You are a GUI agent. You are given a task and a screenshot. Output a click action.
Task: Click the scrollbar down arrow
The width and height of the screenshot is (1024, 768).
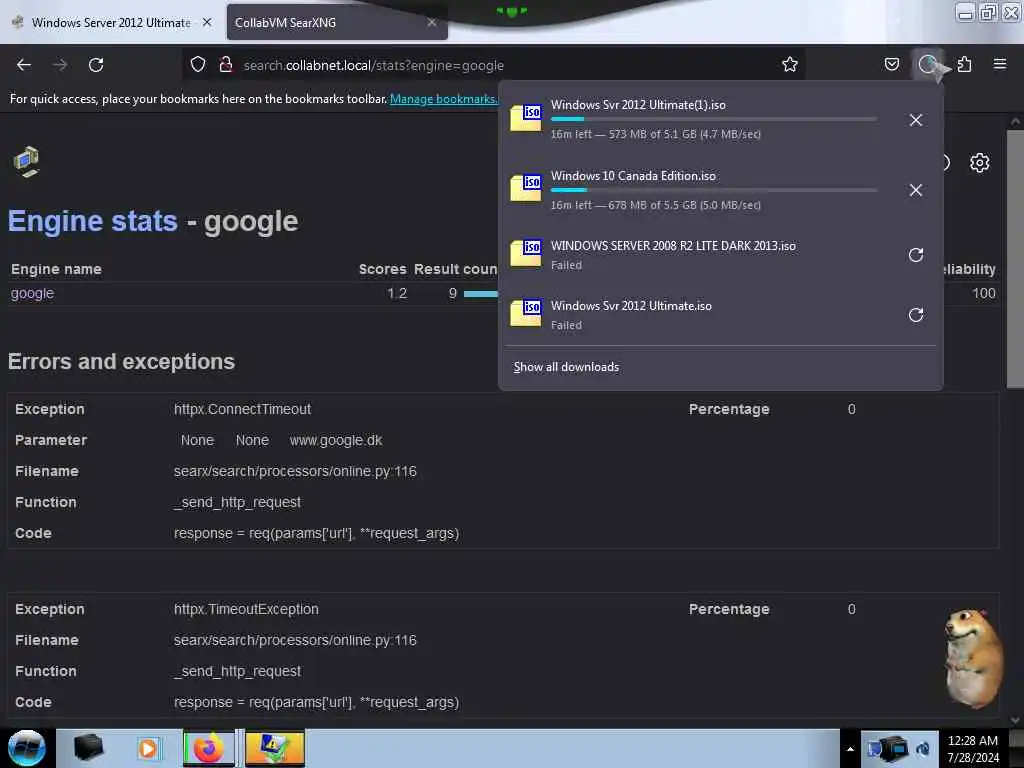[x=1015, y=720]
